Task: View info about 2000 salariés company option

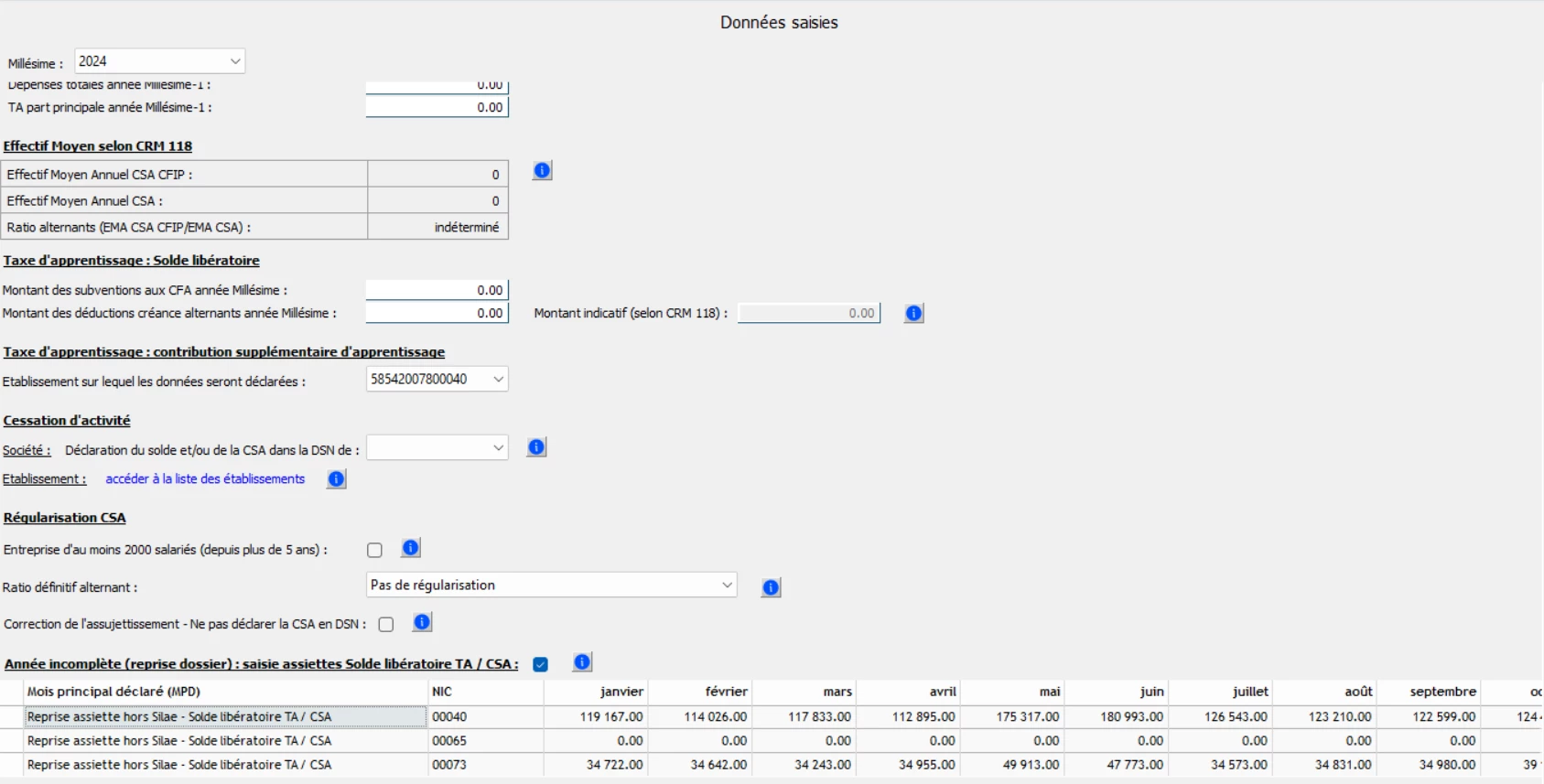Action: tap(411, 548)
